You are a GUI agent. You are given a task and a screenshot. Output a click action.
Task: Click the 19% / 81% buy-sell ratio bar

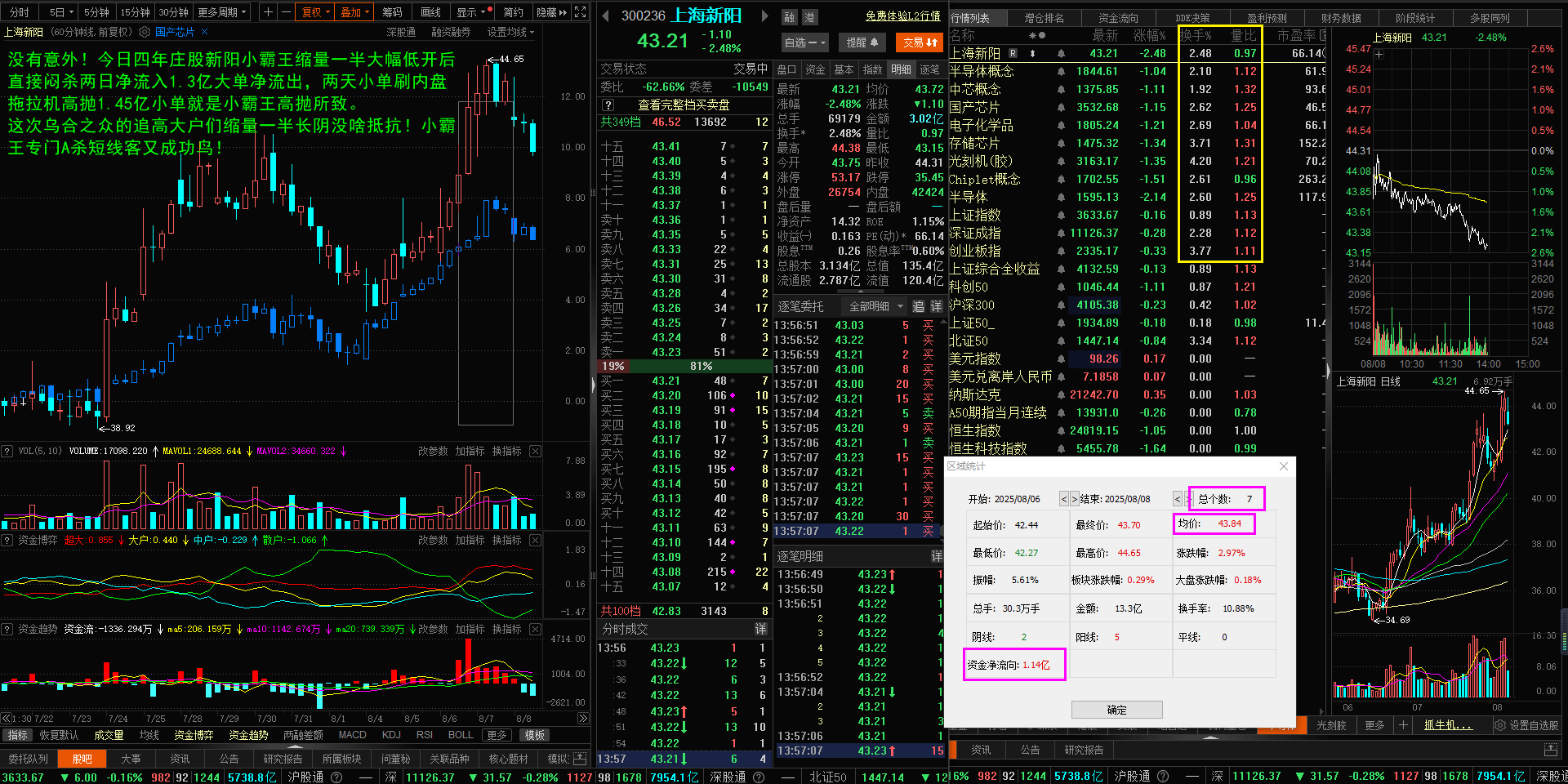[x=684, y=366]
